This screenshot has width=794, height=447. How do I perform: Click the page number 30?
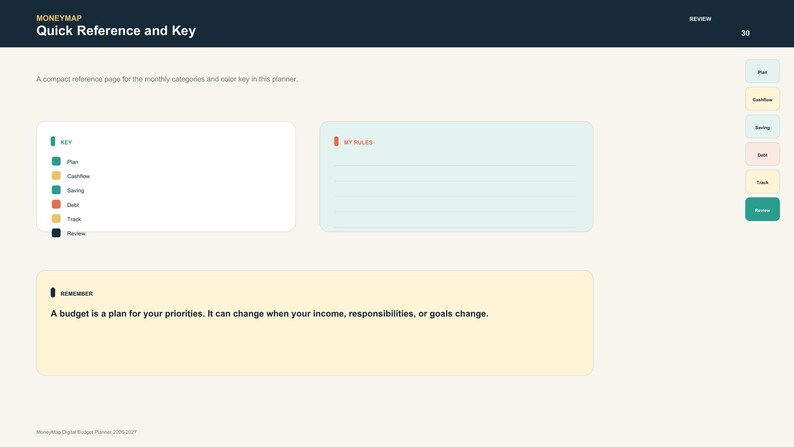pos(745,33)
